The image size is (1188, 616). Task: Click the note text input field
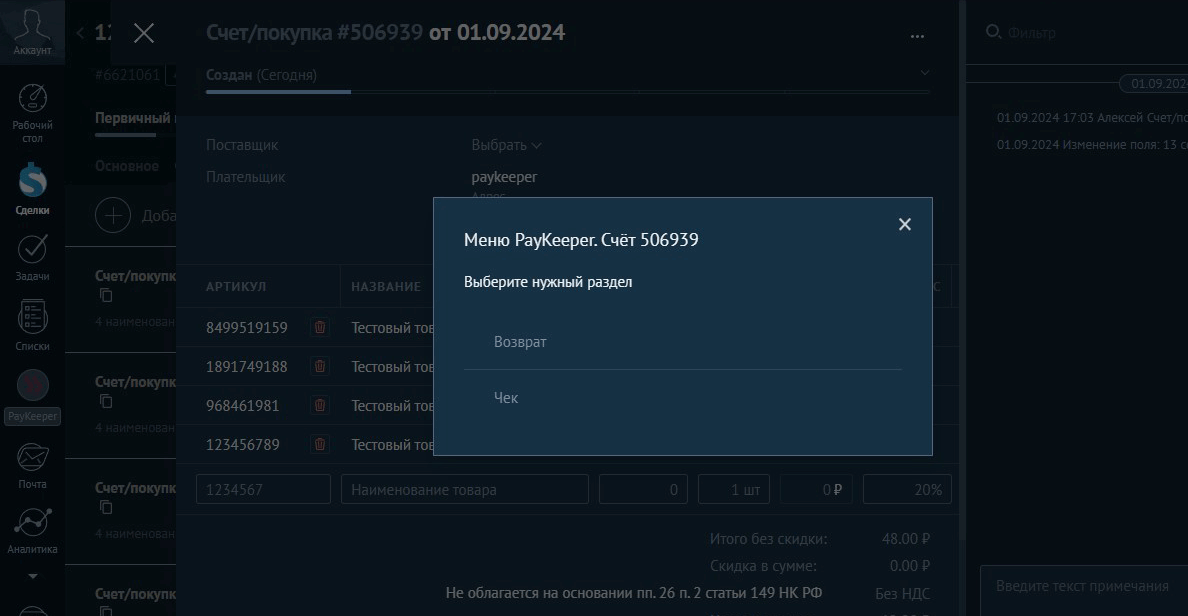pos(1082,586)
